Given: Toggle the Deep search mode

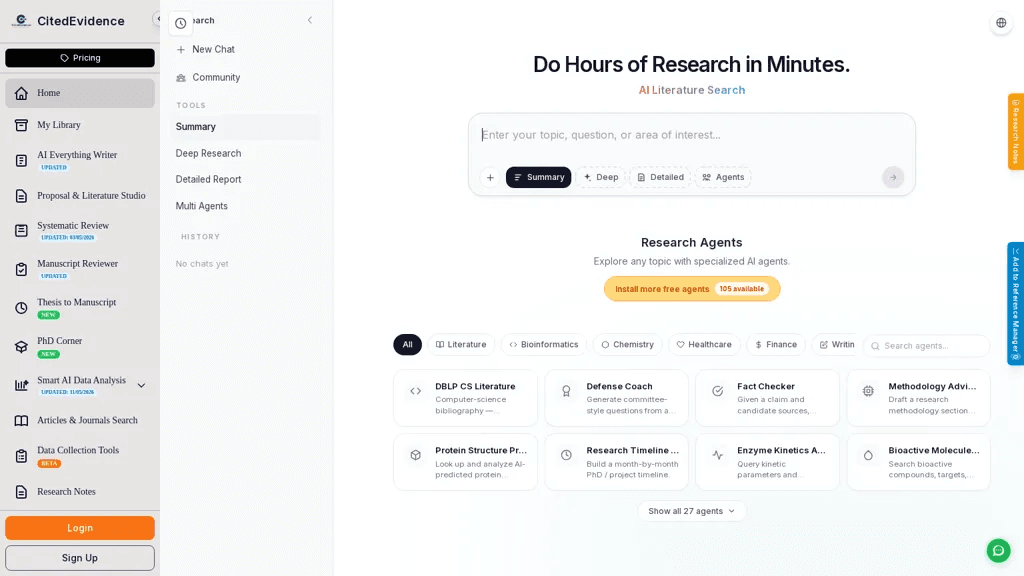Looking at the screenshot, I should coord(601,177).
